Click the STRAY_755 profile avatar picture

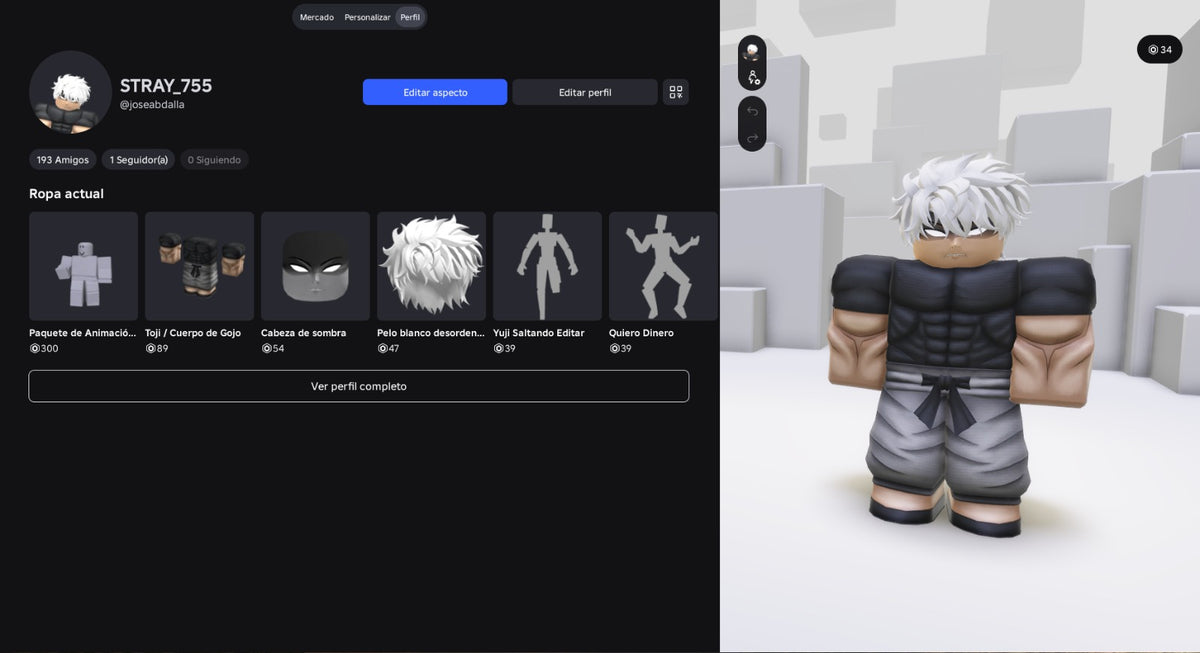click(x=70, y=92)
